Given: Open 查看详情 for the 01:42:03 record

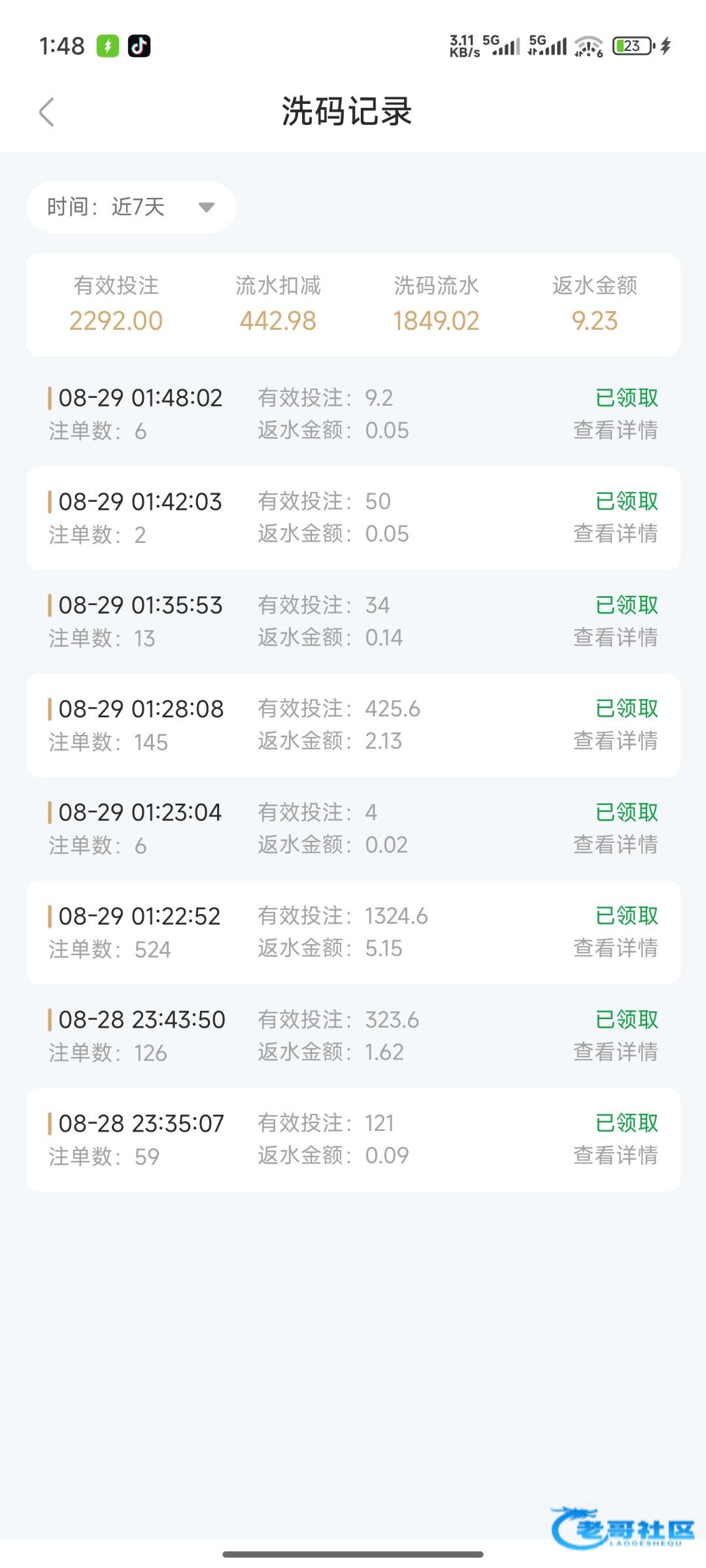Looking at the screenshot, I should [615, 534].
